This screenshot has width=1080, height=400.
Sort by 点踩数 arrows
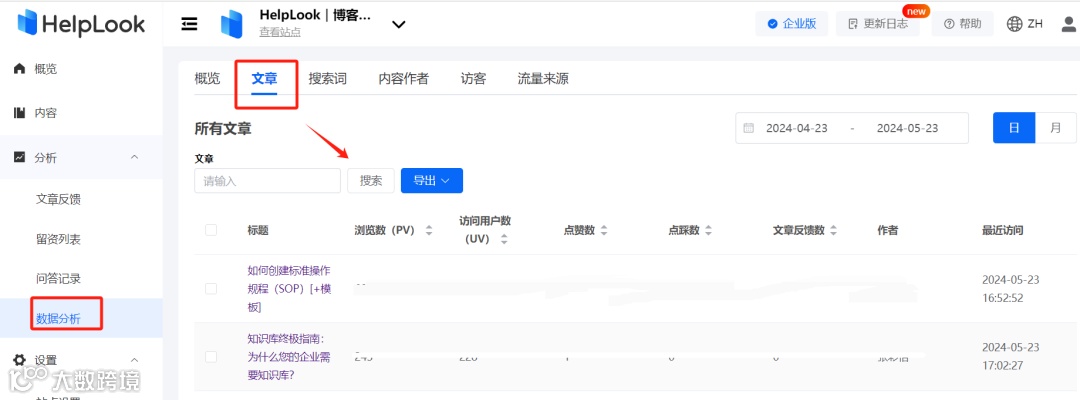click(x=708, y=231)
